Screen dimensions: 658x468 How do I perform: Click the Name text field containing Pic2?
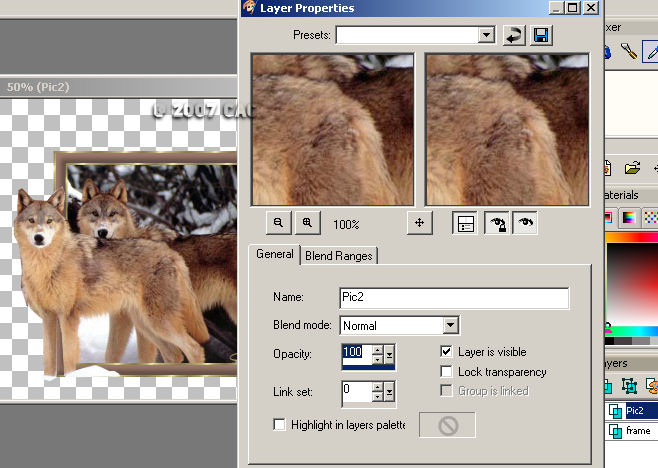454,298
